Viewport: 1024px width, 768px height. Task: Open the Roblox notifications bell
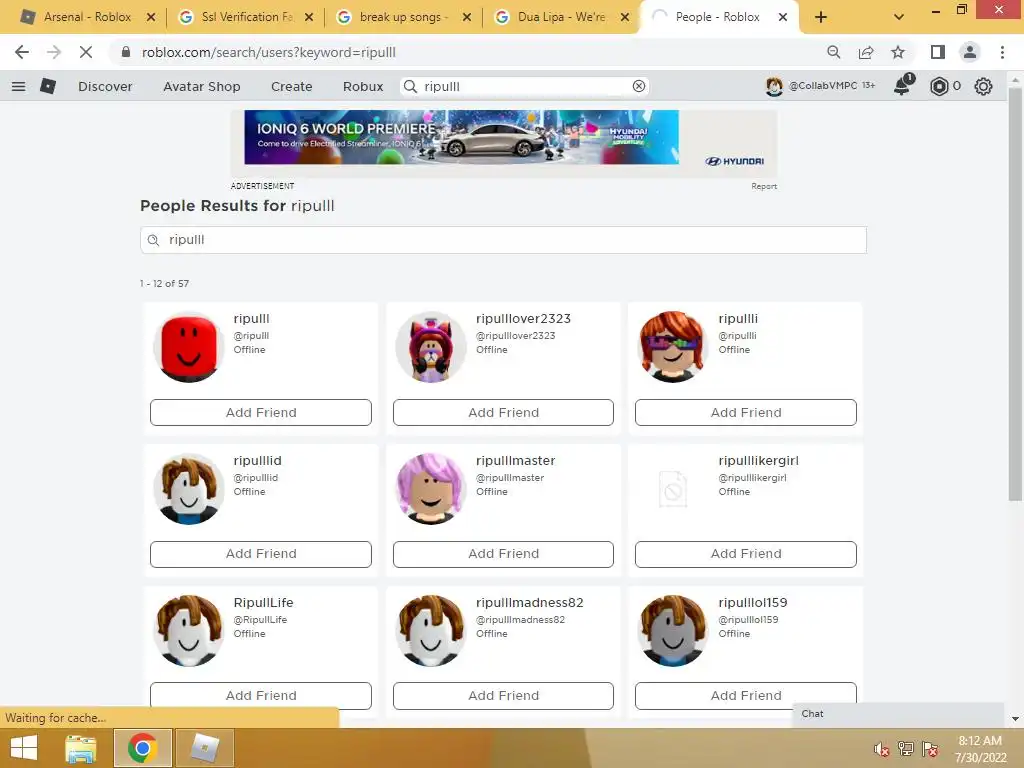(903, 85)
